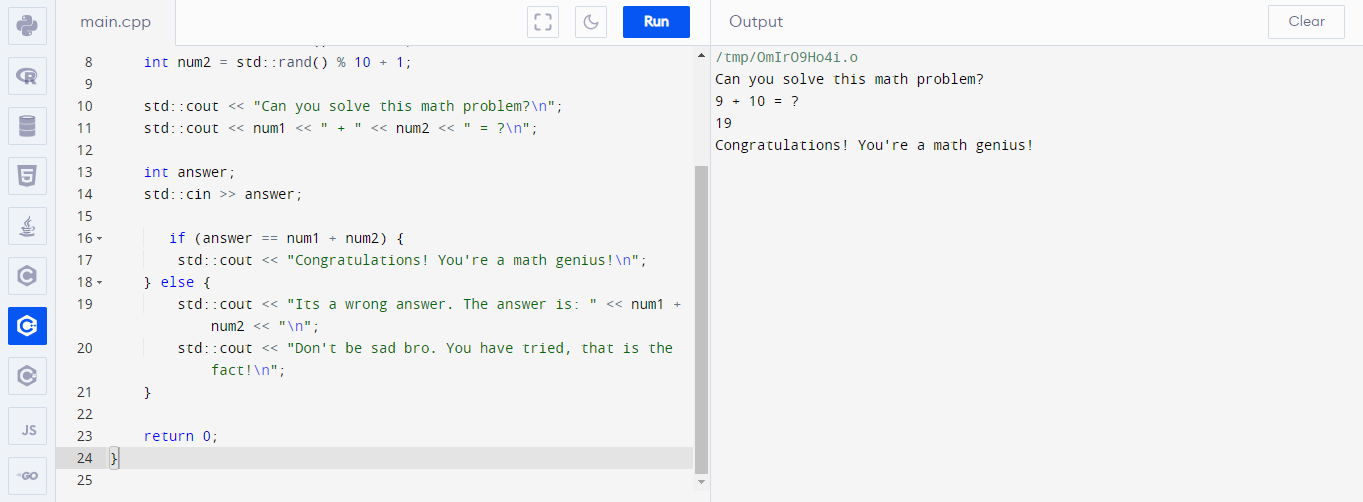Click the '/tmp/OmIrO9Ho4i.o' output path
Viewport: 1363px width, 502px height.
point(787,57)
